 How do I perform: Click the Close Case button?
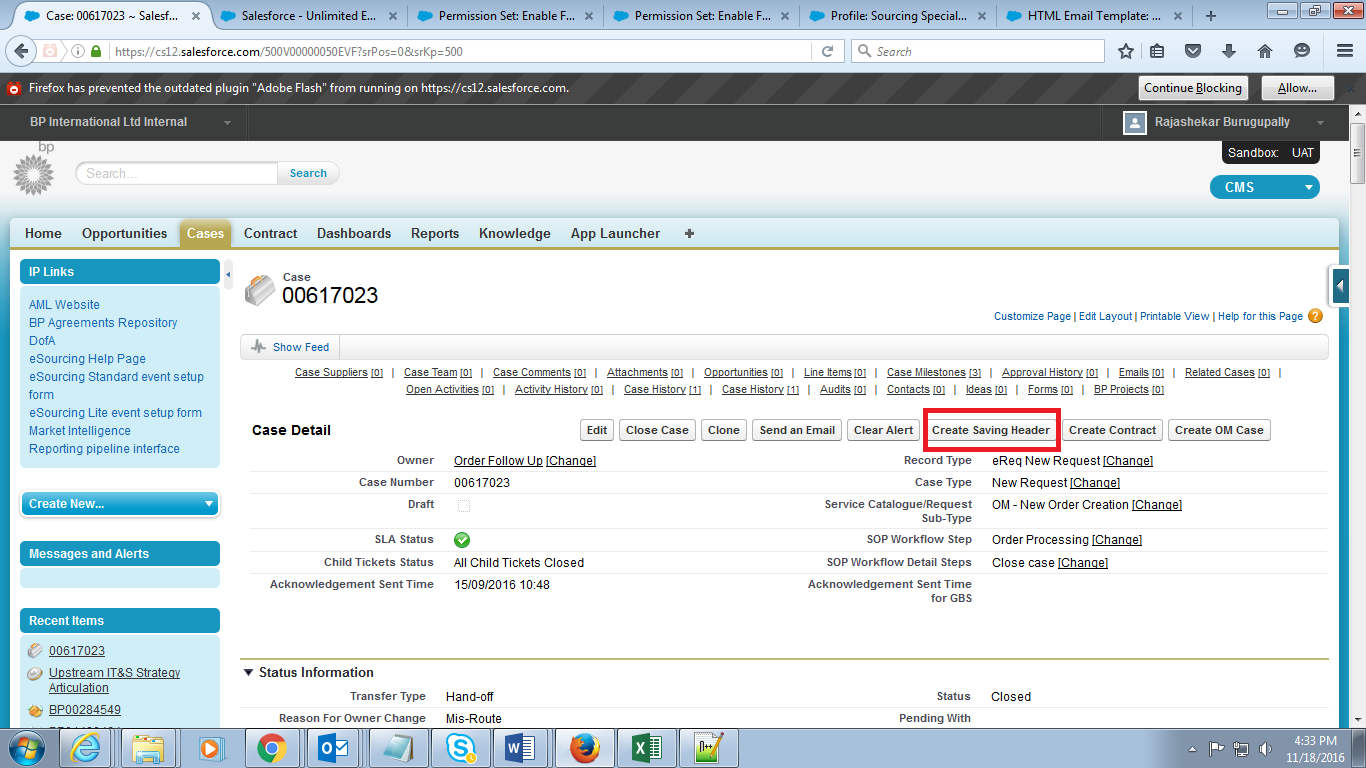[x=657, y=430]
